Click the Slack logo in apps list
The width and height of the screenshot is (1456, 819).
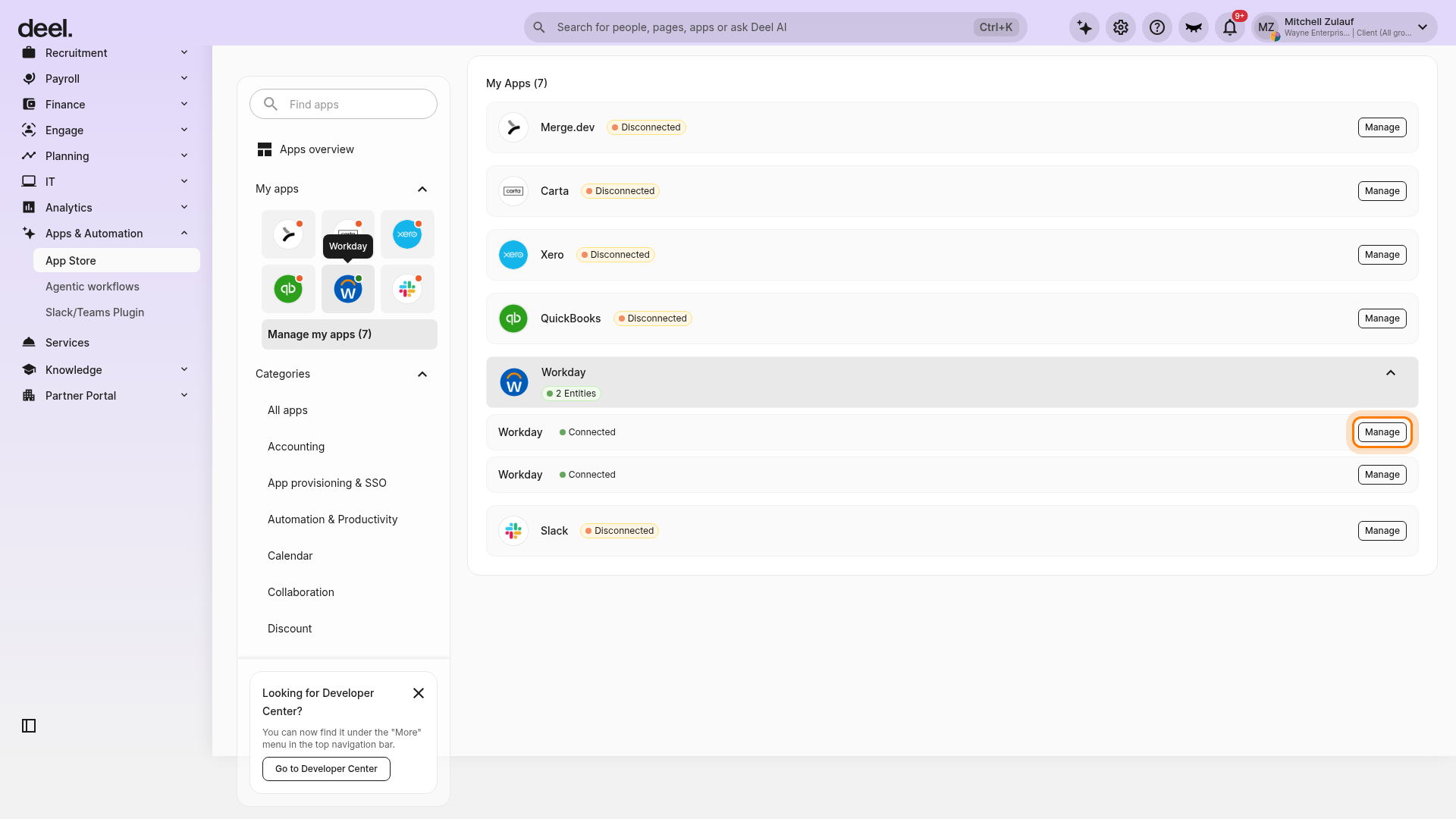513,531
